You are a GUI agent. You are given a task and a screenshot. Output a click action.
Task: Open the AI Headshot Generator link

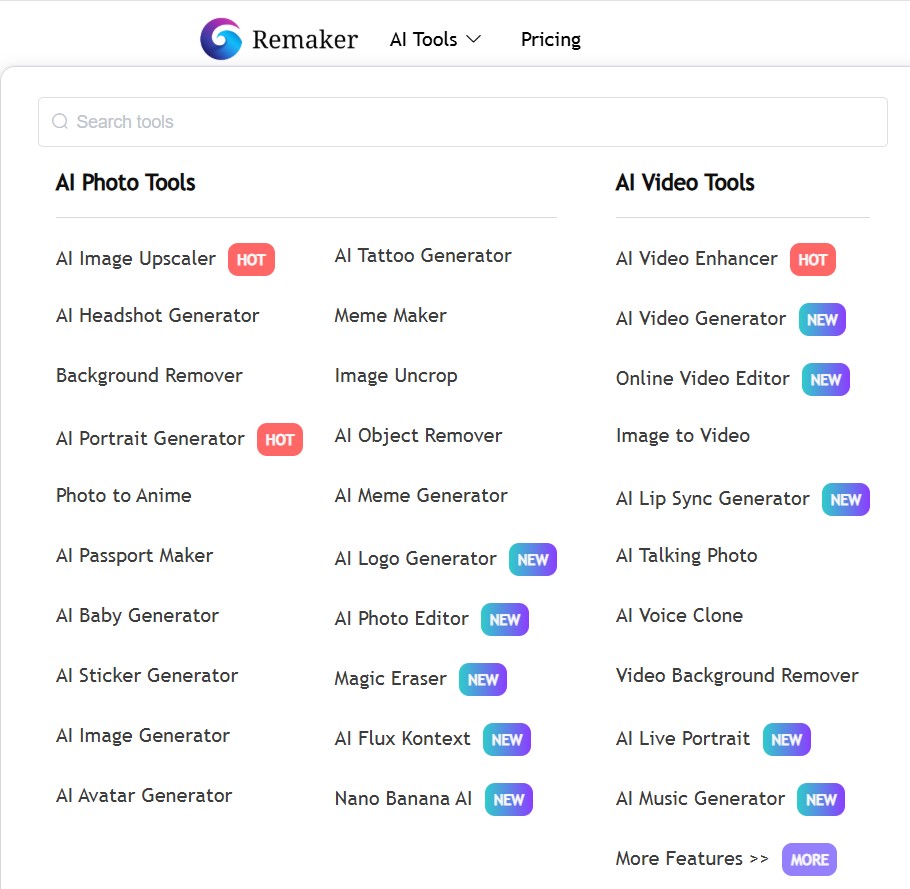coord(158,316)
